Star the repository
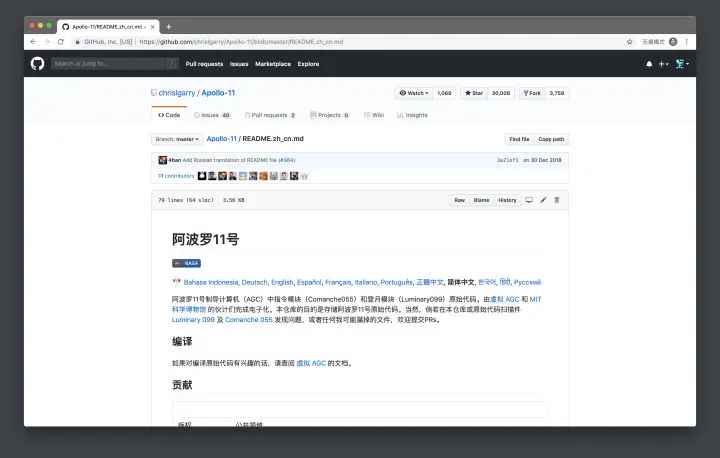 (474, 93)
